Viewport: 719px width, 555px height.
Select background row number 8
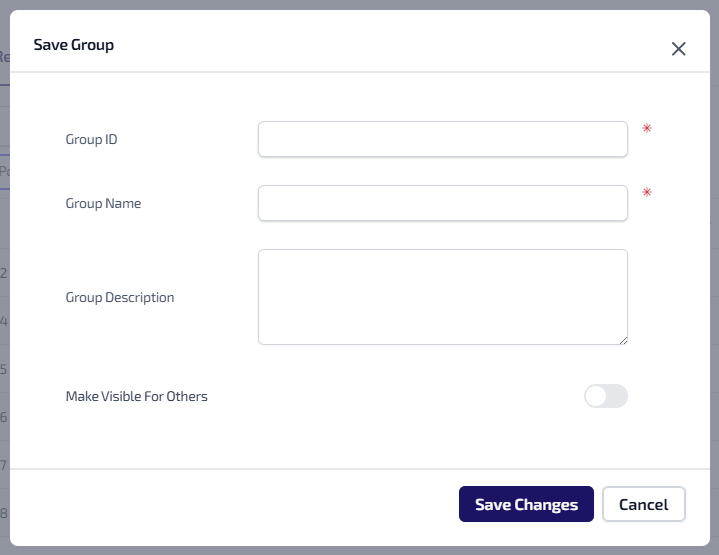[x=4, y=513]
